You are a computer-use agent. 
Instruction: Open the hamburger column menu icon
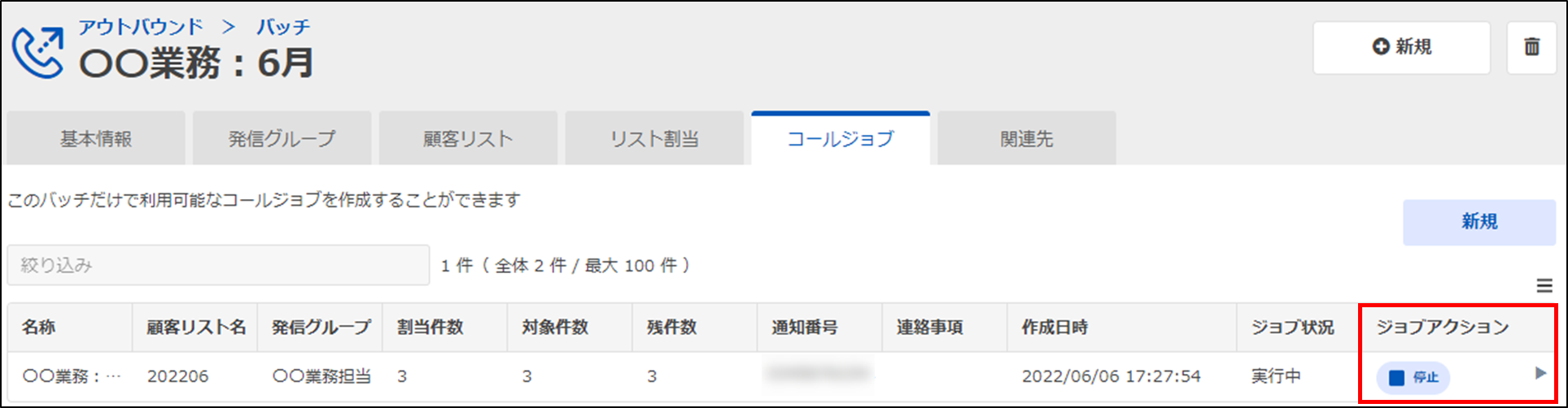point(1544,285)
